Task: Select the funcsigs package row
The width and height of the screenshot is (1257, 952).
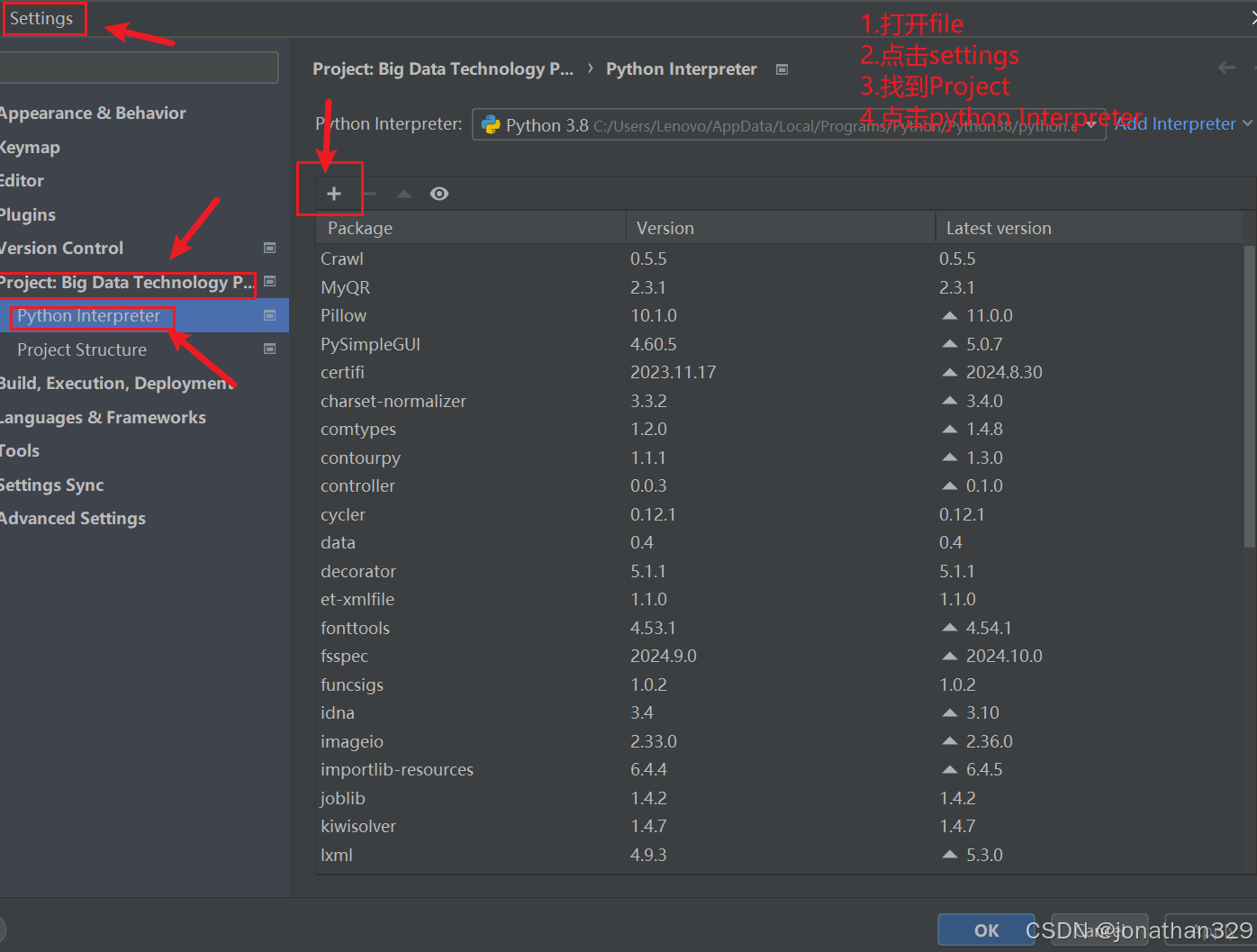Action: point(780,685)
